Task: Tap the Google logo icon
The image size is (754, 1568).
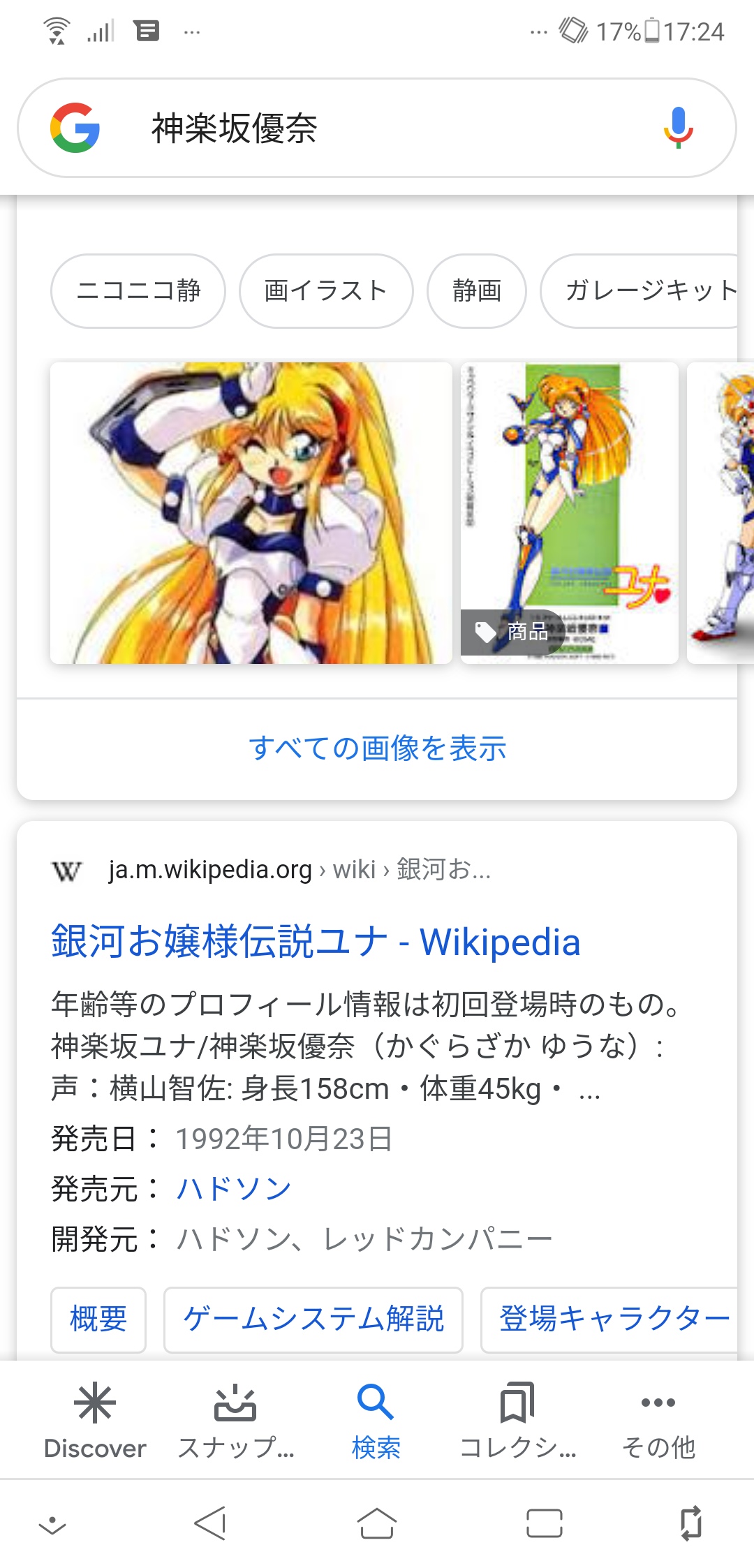Action: 75,128
